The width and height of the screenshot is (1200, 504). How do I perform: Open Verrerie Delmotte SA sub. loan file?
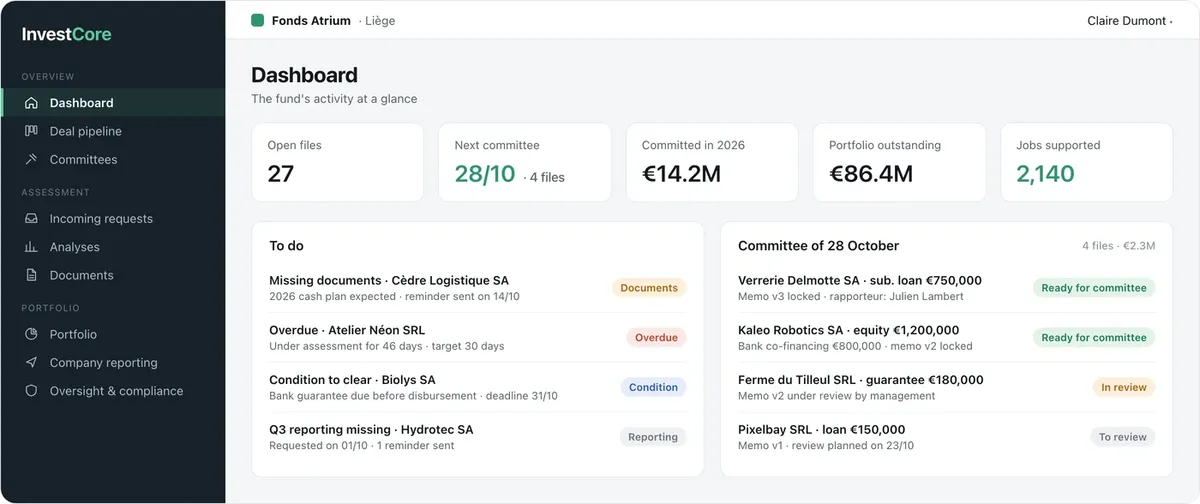coord(946,288)
